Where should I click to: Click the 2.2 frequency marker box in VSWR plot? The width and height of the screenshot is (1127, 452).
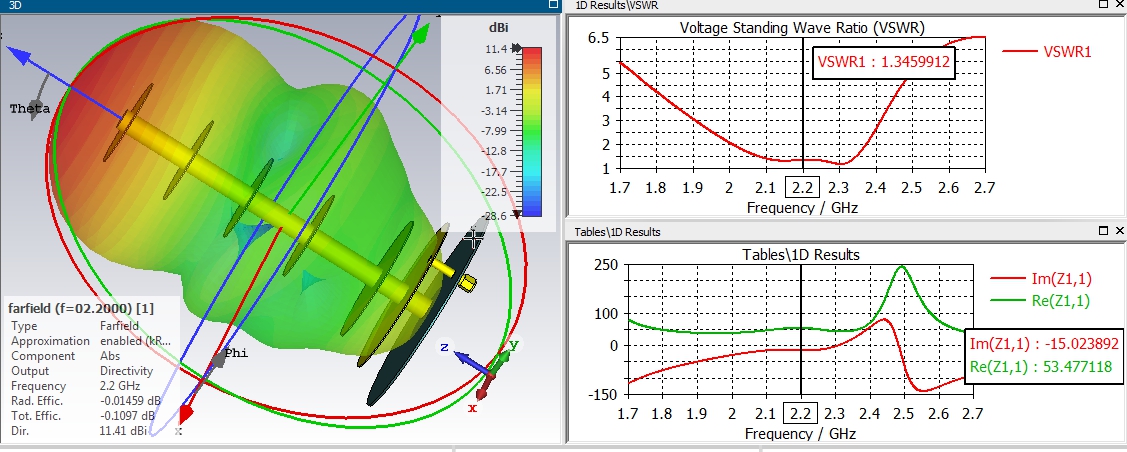pyautogui.click(x=802, y=188)
